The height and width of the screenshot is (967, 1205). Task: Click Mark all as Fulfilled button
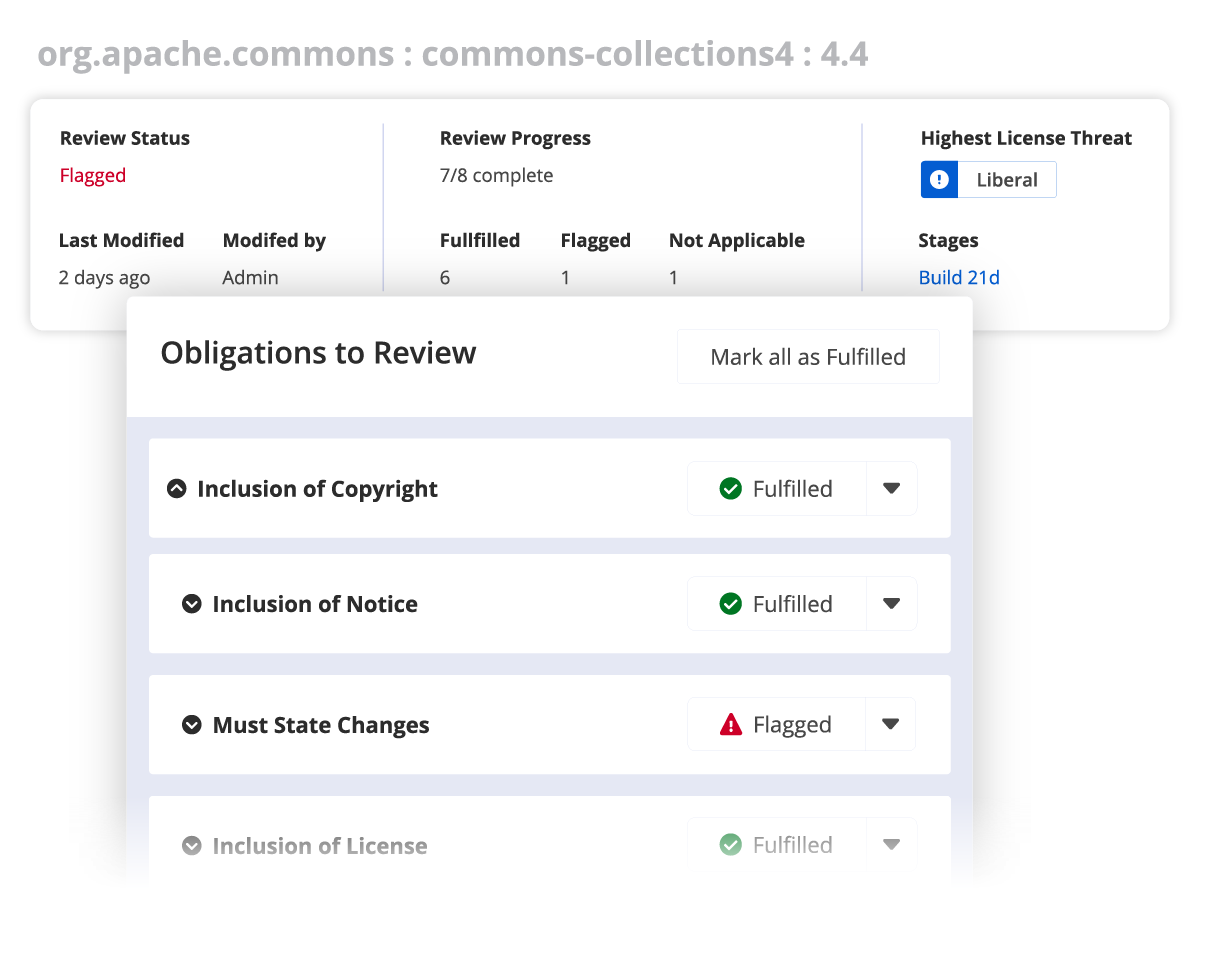808,357
